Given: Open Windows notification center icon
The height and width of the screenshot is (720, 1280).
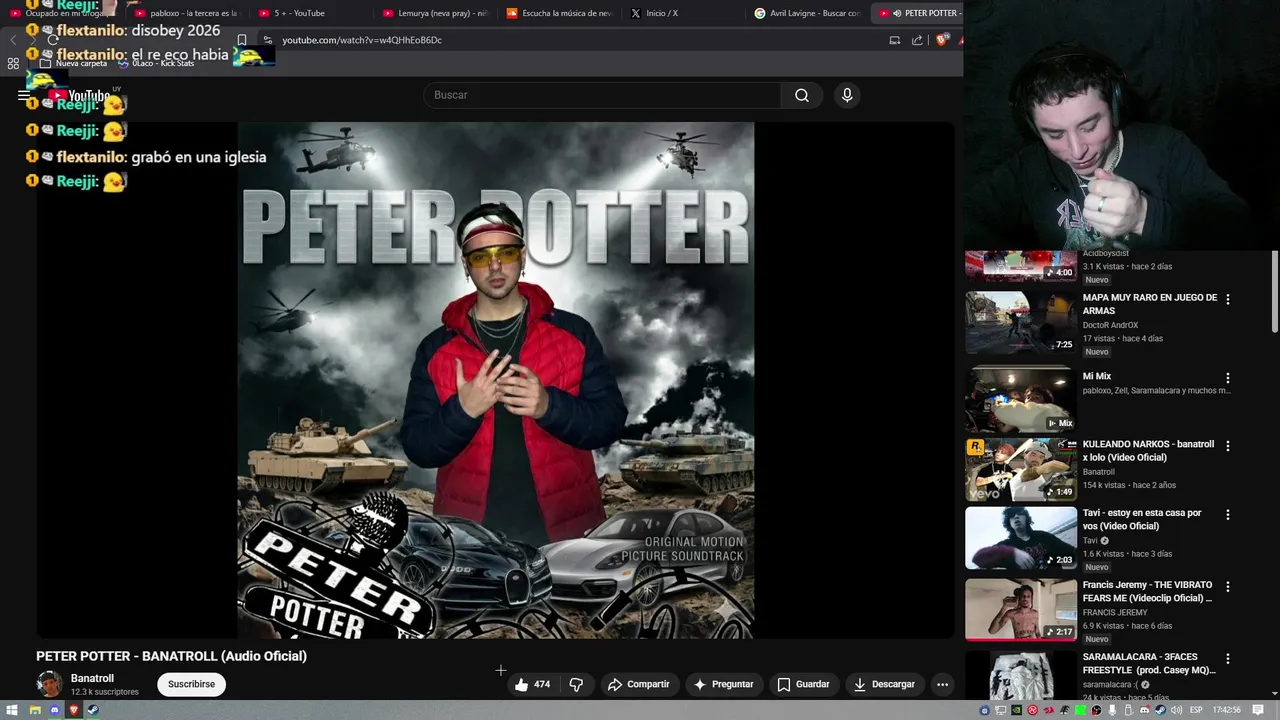Looking at the screenshot, I should [1258, 710].
